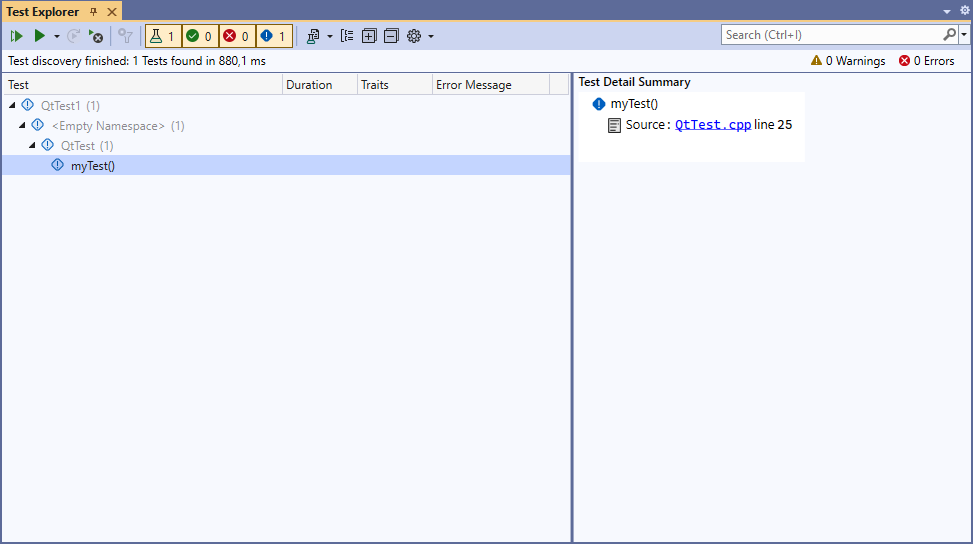The image size is (973, 544).
Task: Toggle the not run tests filter showing 1
Action: point(274,36)
